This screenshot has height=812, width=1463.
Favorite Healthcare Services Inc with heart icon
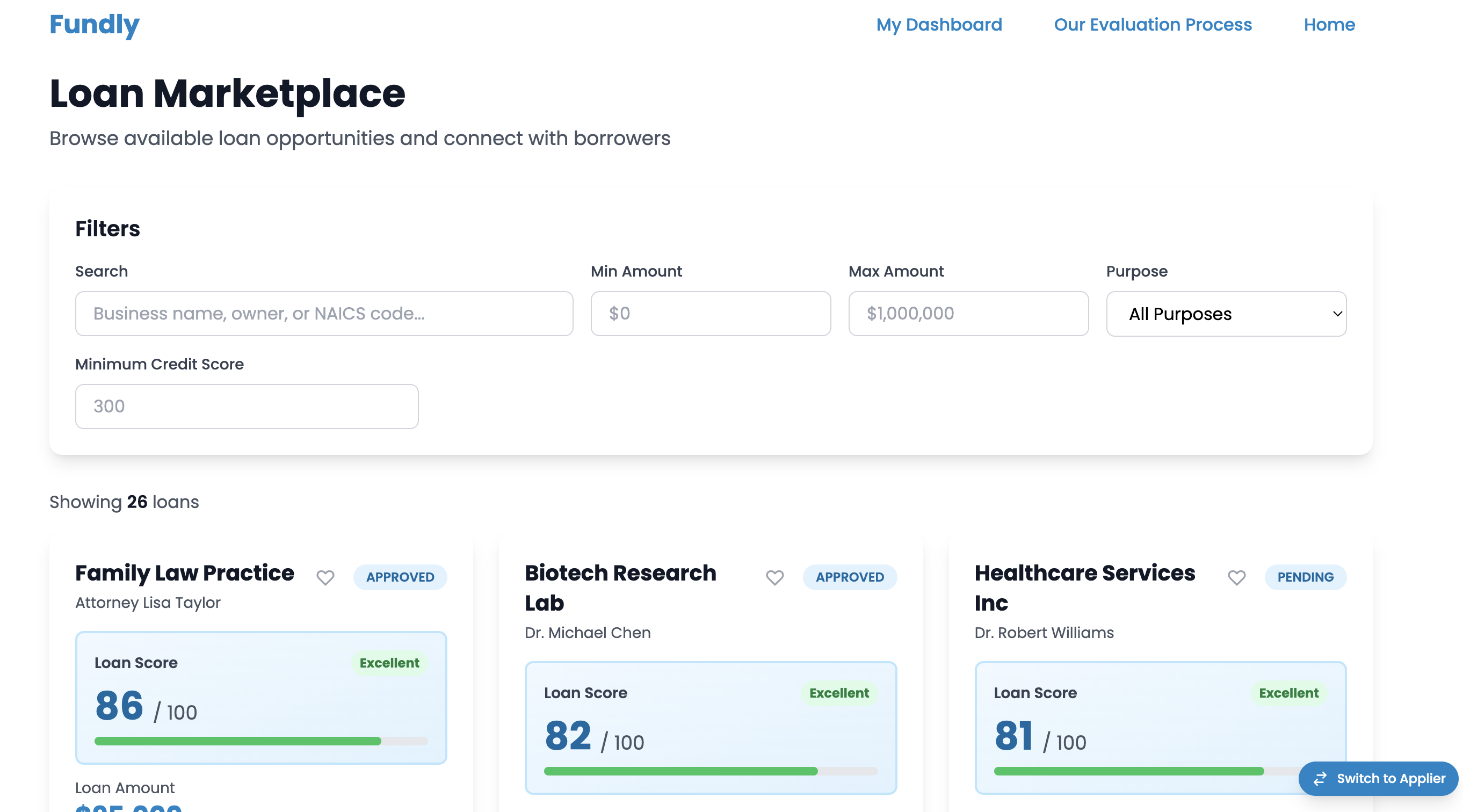click(1236, 577)
